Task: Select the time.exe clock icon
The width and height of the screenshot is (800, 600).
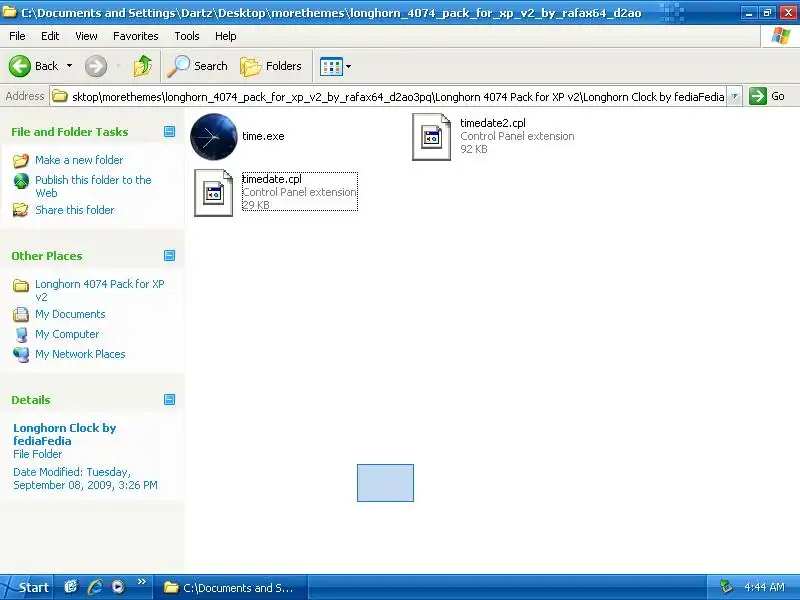Action: click(214, 137)
